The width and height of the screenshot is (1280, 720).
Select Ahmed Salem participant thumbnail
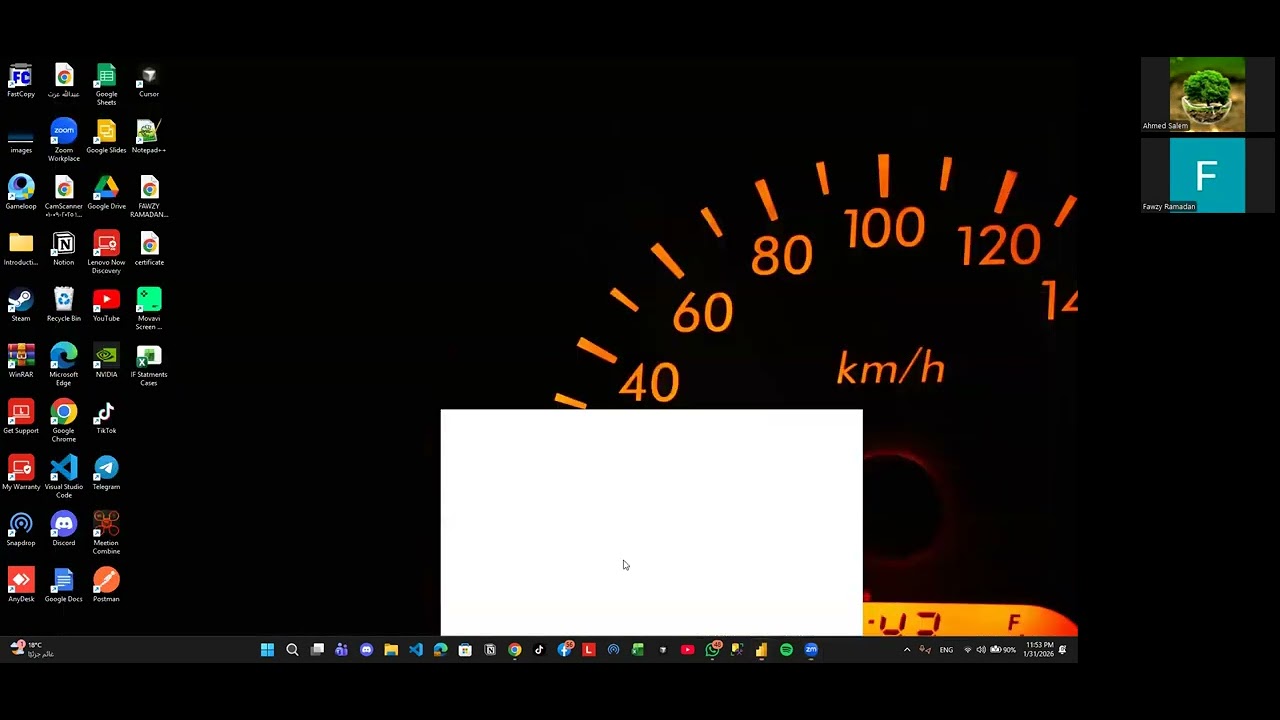(x=1207, y=94)
